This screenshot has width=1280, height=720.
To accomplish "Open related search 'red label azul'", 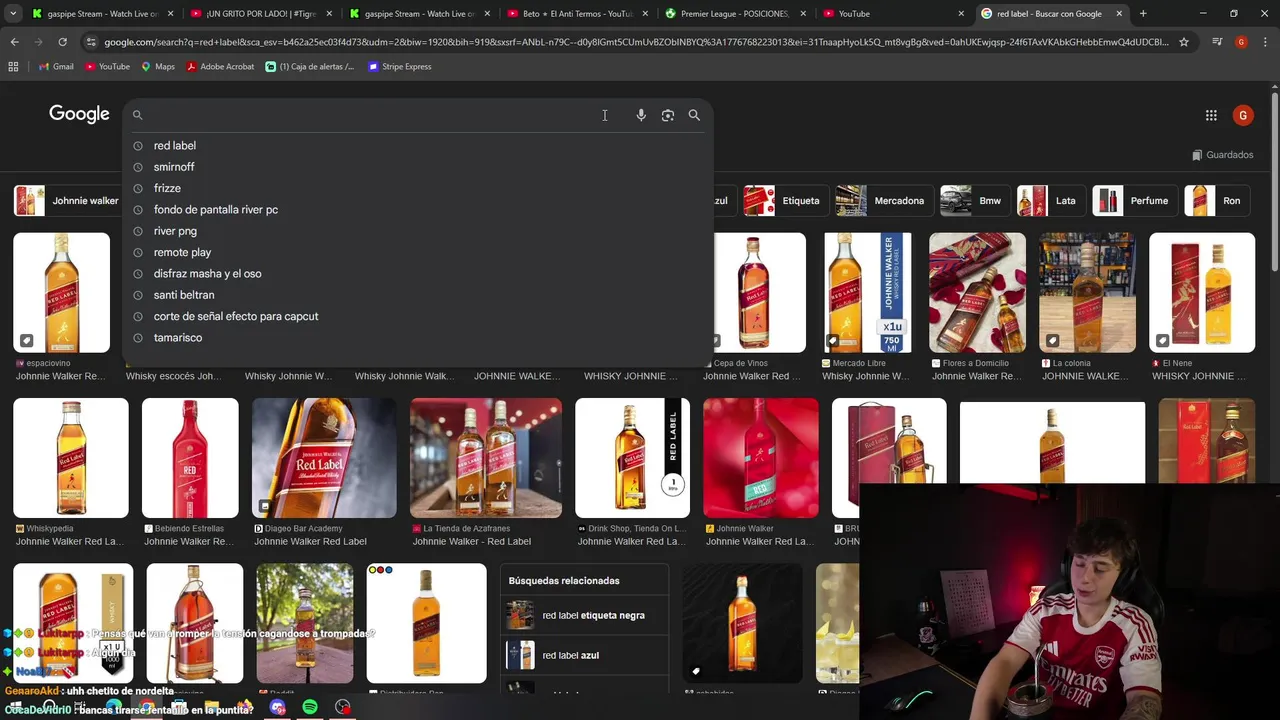I will tap(584, 656).
